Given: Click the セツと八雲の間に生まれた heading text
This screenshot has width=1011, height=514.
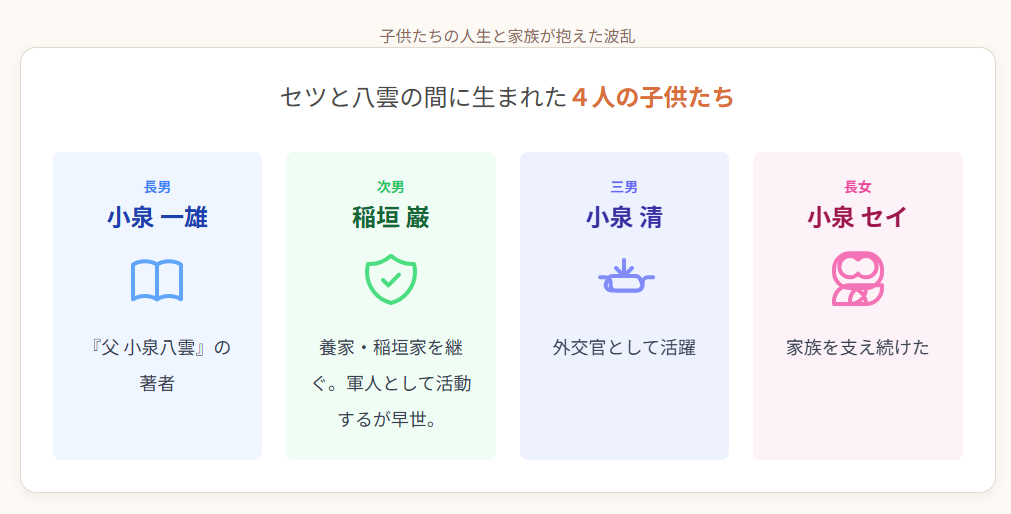Looking at the screenshot, I should pos(423,98).
